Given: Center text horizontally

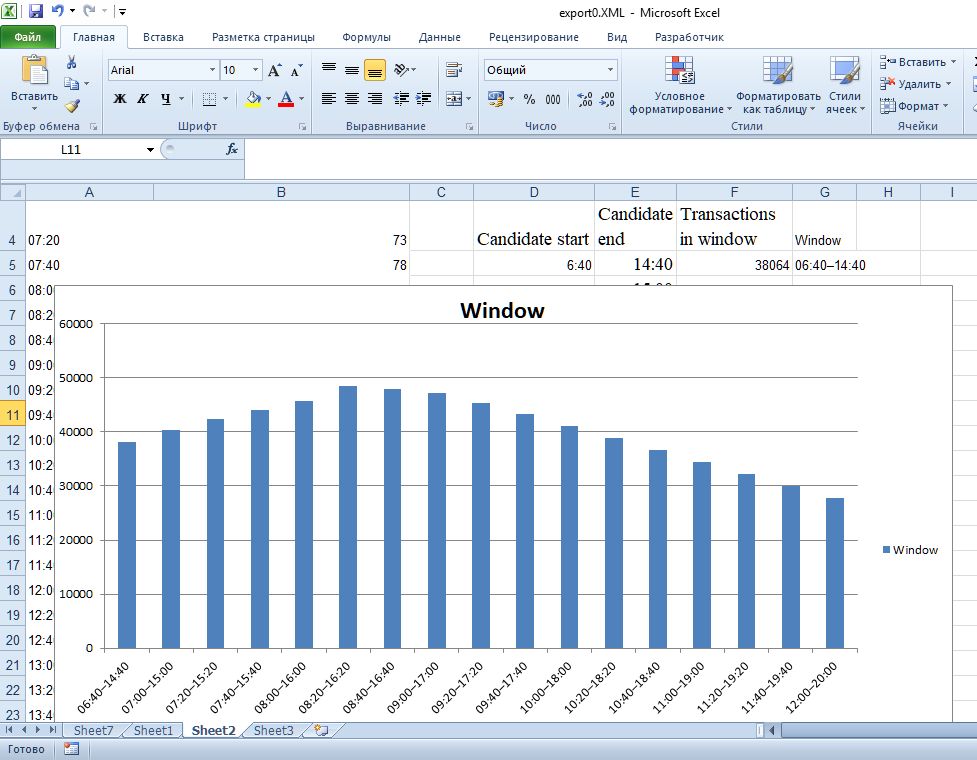Looking at the screenshot, I should (x=352, y=98).
